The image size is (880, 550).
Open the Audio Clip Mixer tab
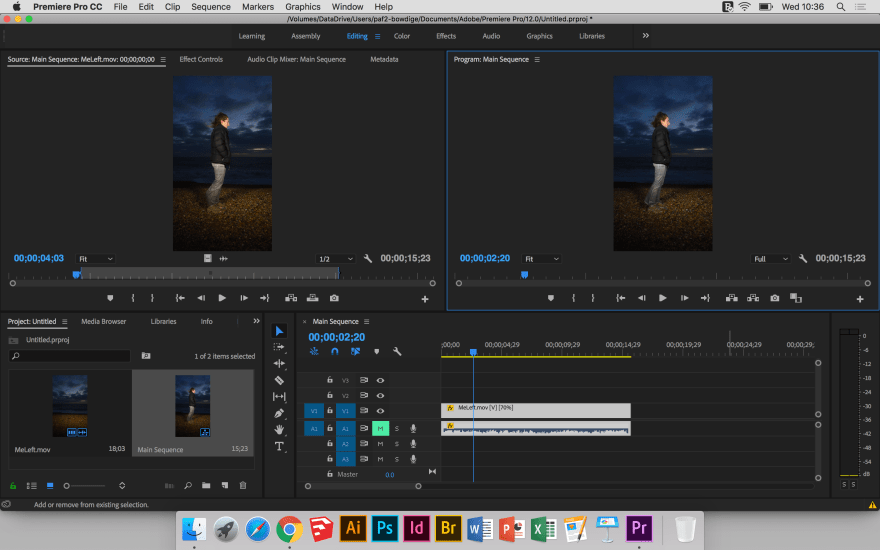(296, 59)
